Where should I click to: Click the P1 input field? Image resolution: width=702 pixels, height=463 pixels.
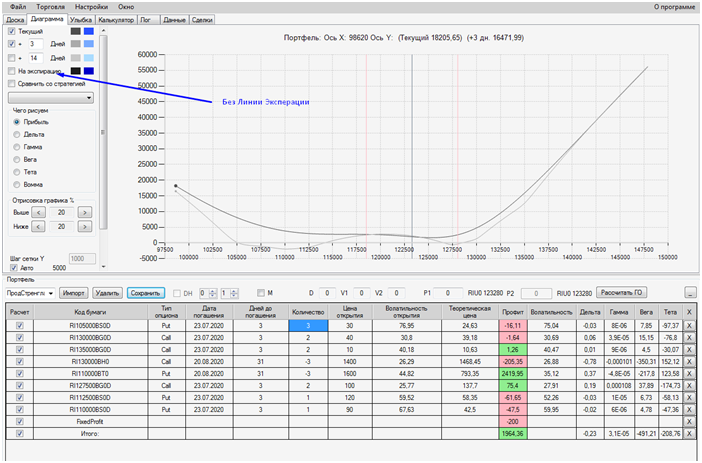(448, 293)
